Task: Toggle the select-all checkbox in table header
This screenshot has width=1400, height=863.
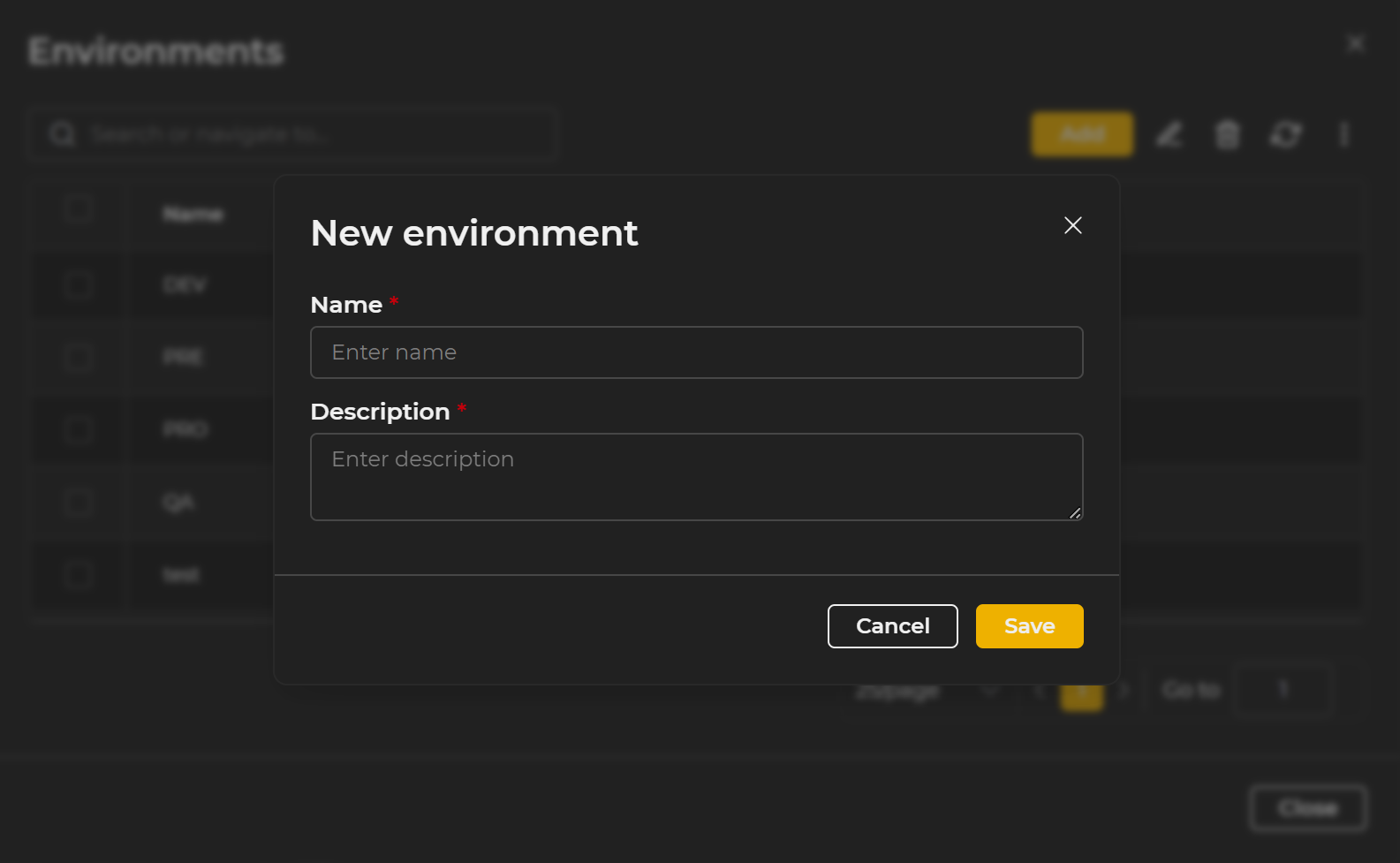Action: [79, 210]
